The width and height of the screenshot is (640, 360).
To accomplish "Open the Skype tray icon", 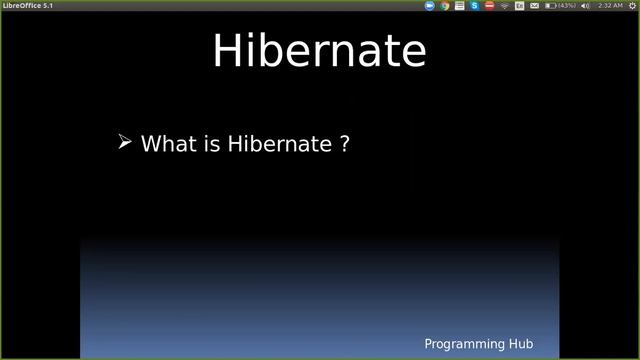I will pos(474,6).
